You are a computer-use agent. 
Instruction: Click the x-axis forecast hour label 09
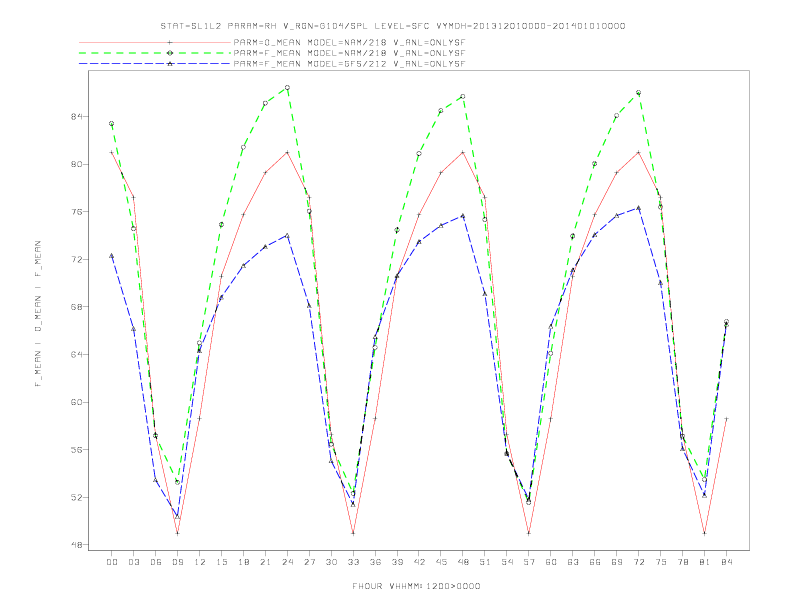click(177, 562)
